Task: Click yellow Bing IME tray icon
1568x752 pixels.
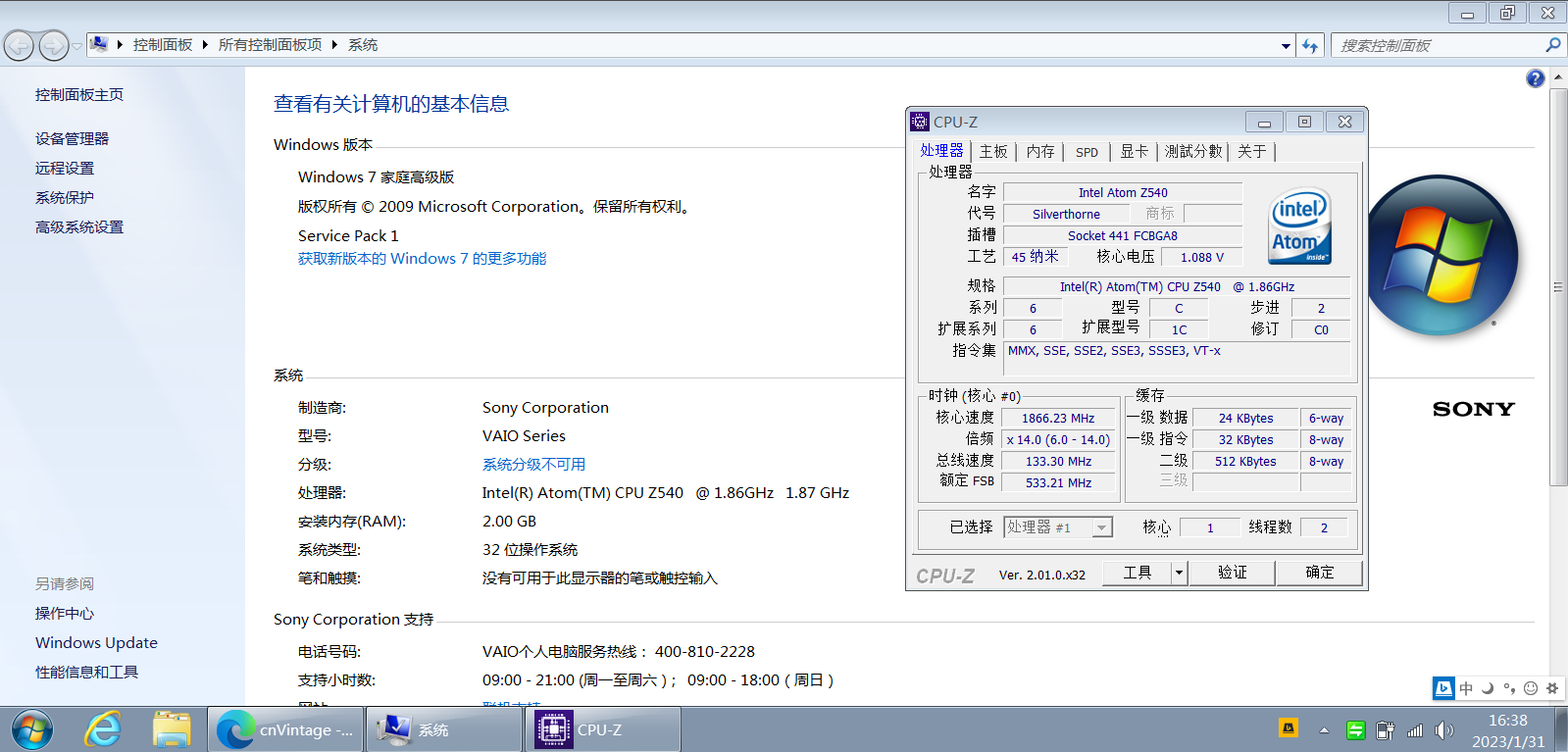Action: tap(1289, 727)
